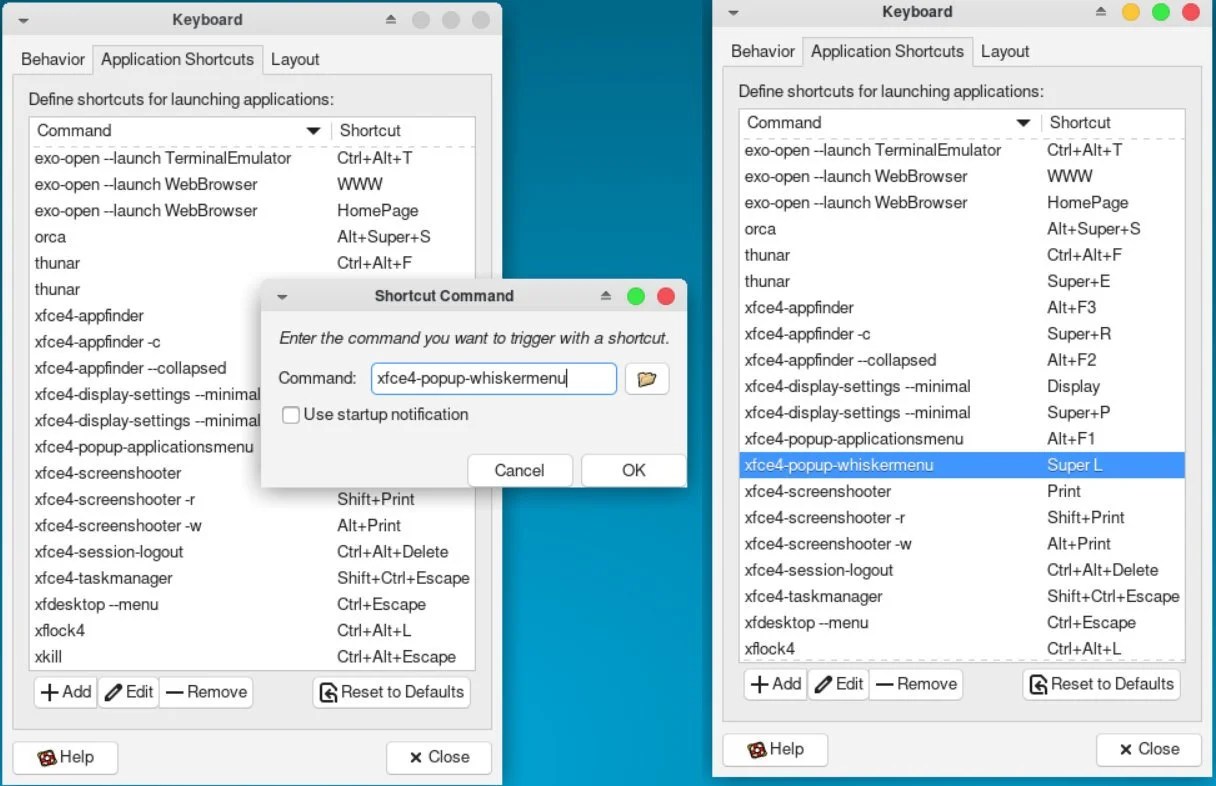Screen dimensions: 1216x786
Task: Browse for a command using the folder icon
Action: coord(647,378)
